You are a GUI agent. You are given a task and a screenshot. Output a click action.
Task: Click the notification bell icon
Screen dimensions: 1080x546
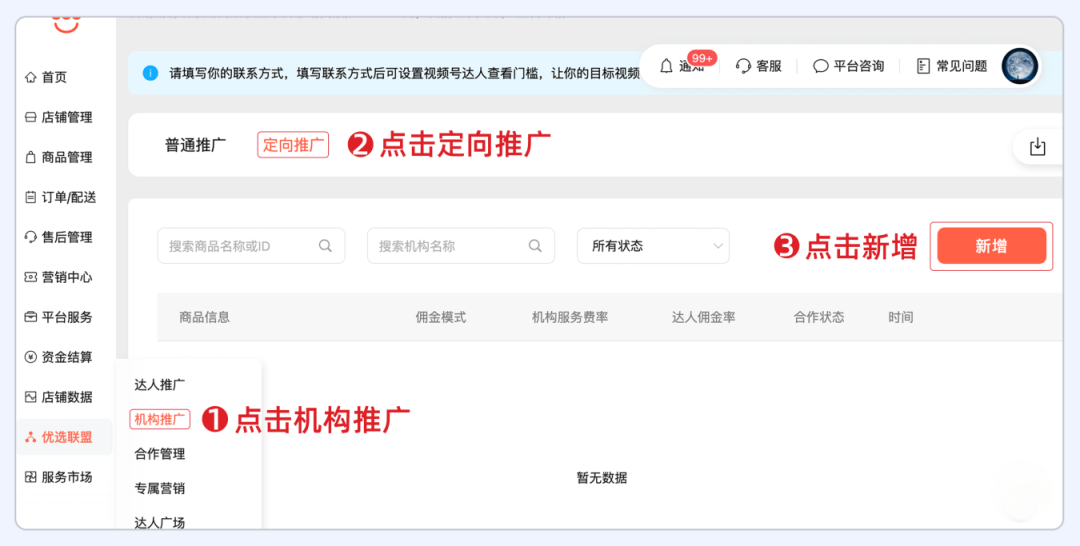tap(667, 66)
